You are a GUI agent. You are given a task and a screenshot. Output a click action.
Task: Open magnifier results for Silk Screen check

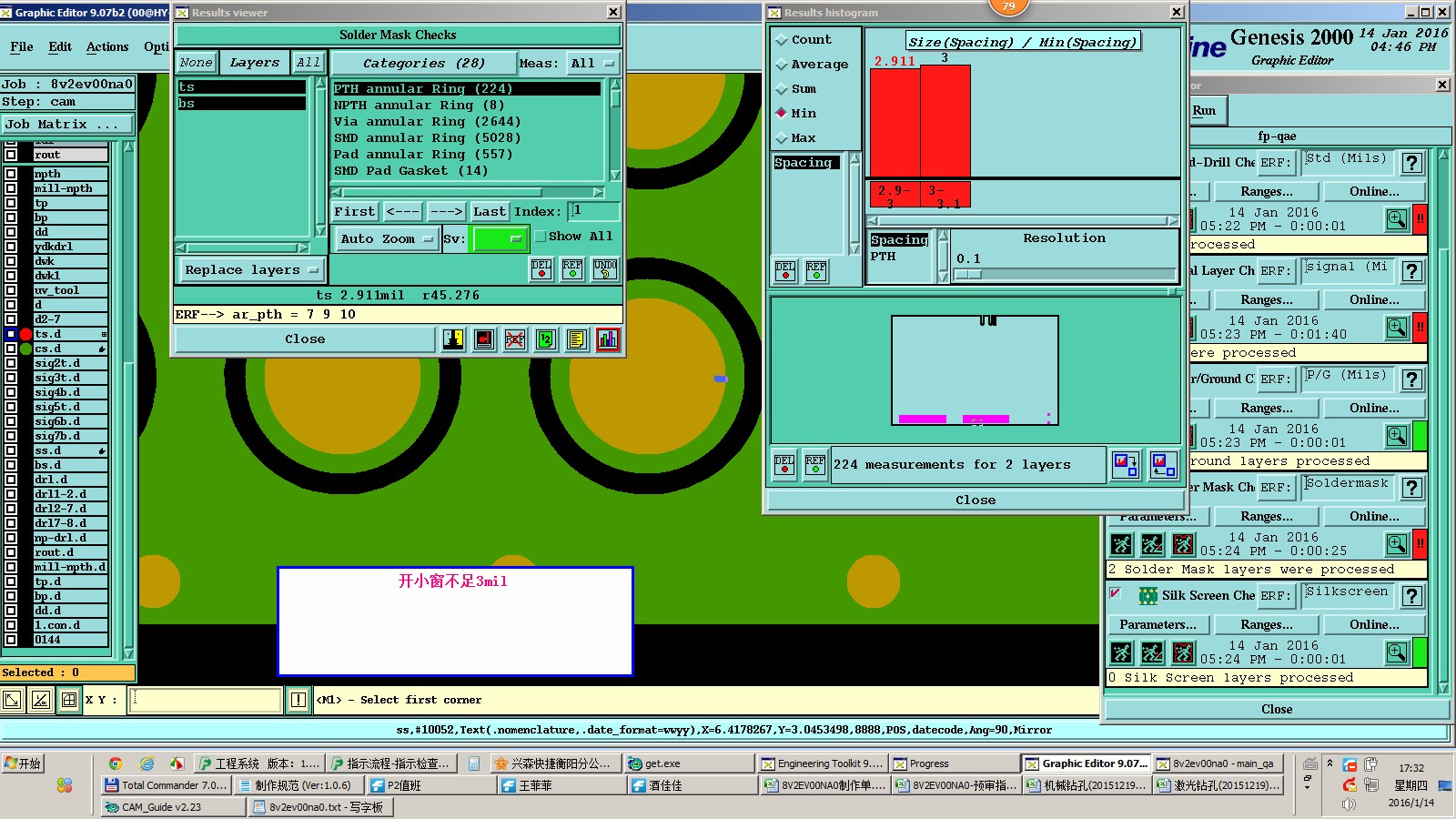click(x=1397, y=652)
